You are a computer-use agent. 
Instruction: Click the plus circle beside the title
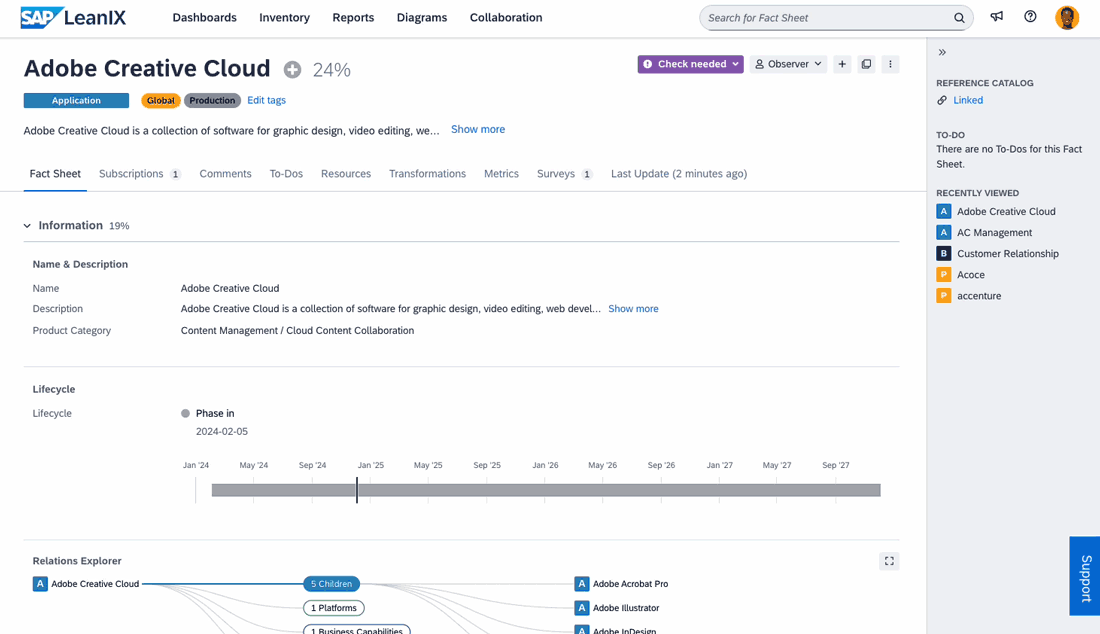tap(293, 69)
